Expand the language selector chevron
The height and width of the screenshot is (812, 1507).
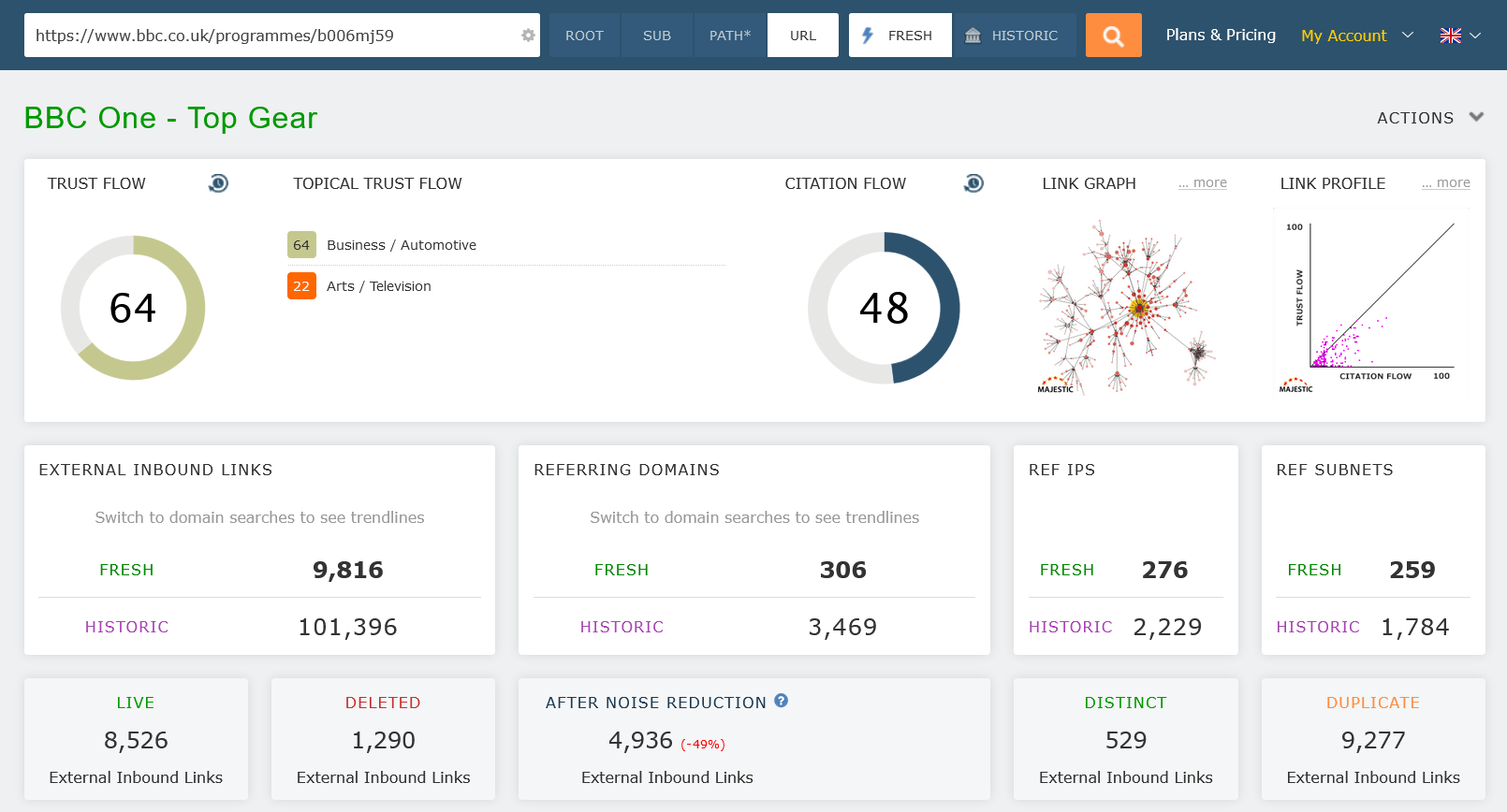point(1475,36)
